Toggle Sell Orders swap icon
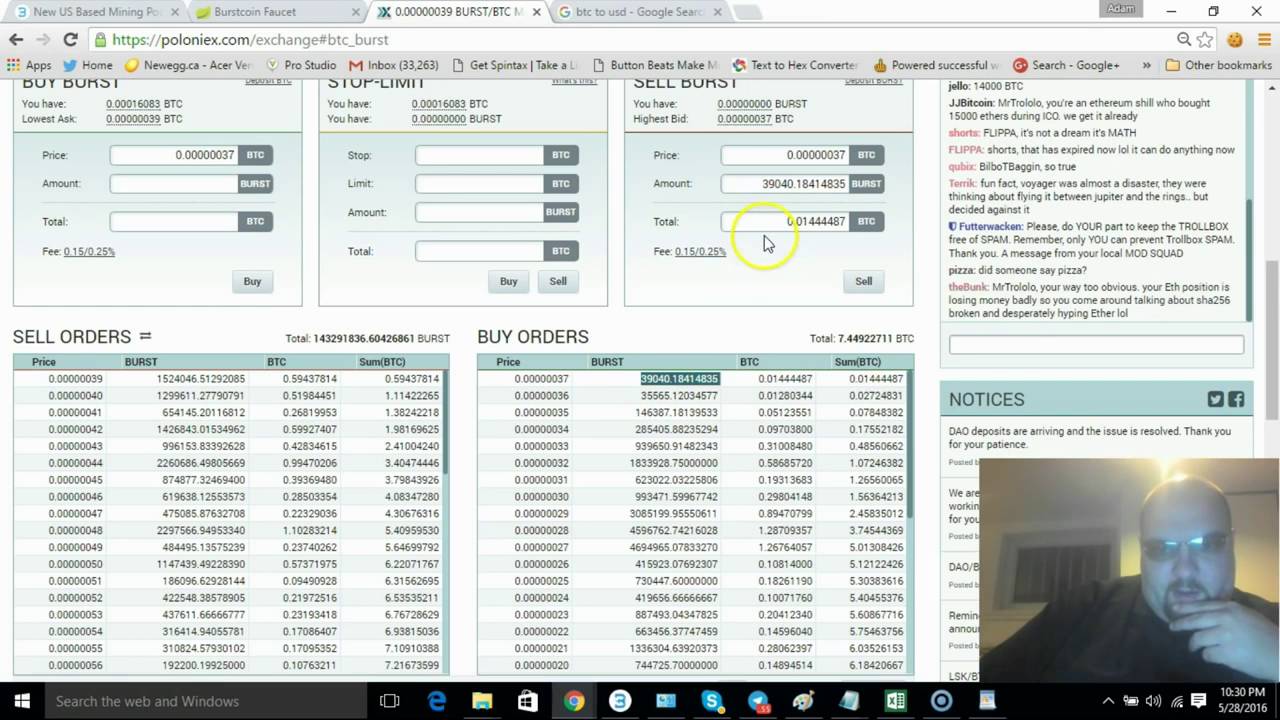This screenshot has height=720, width=1280. (x=145, y=336)
